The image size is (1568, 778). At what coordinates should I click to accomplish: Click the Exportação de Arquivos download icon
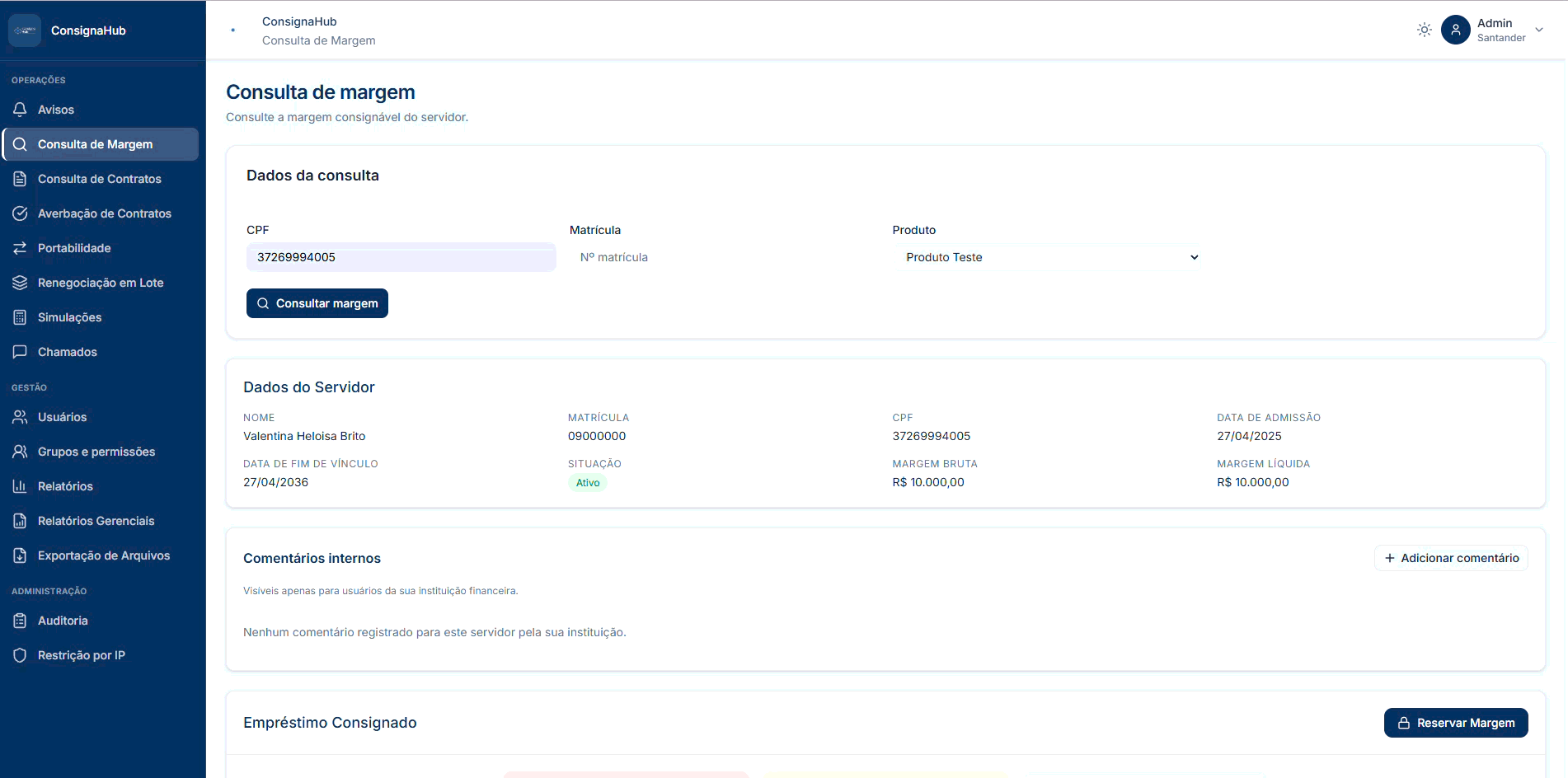coord(20,555)
